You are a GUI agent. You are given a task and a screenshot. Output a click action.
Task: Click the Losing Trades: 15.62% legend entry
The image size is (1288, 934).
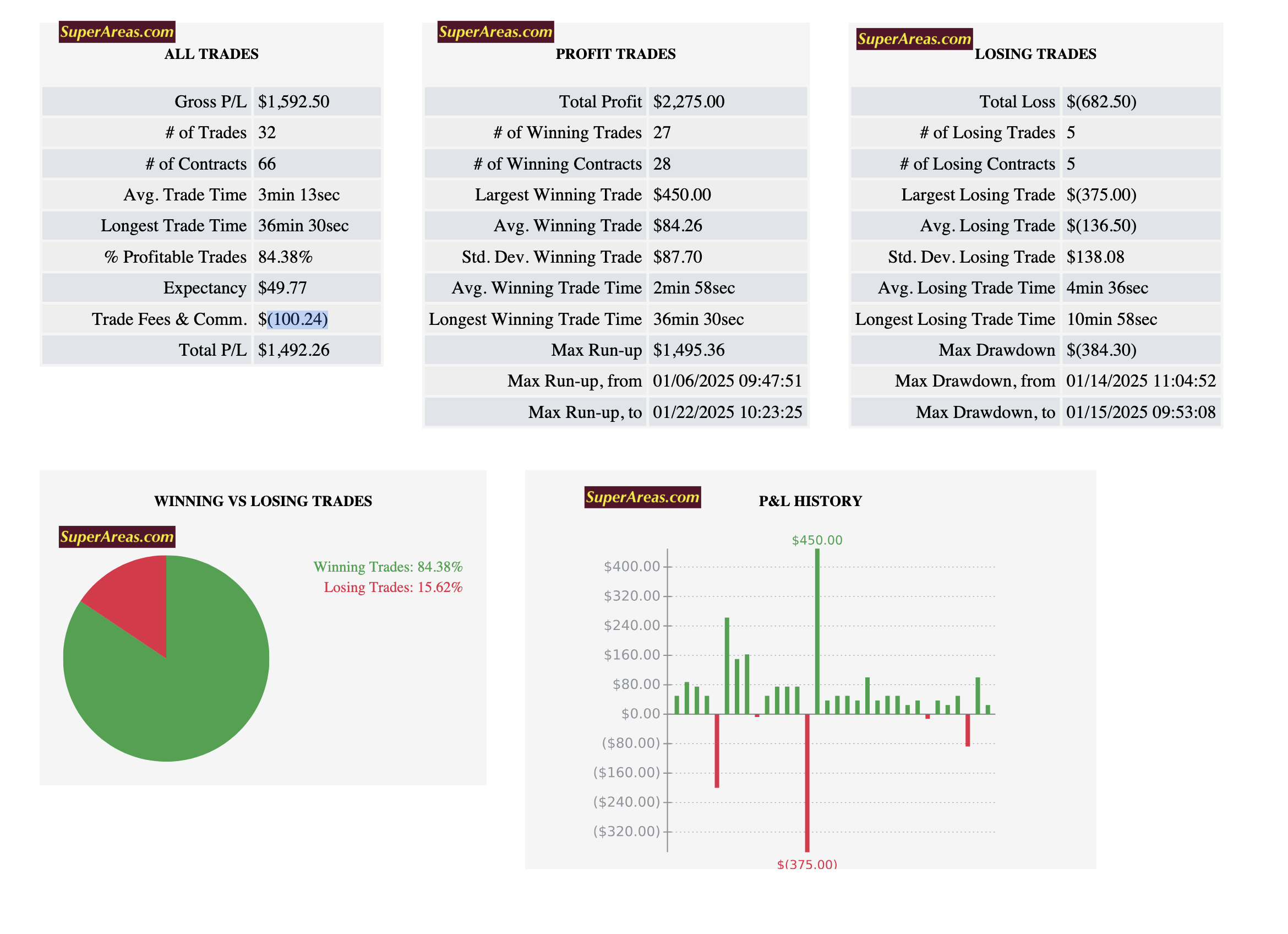[x=393, y=588]
